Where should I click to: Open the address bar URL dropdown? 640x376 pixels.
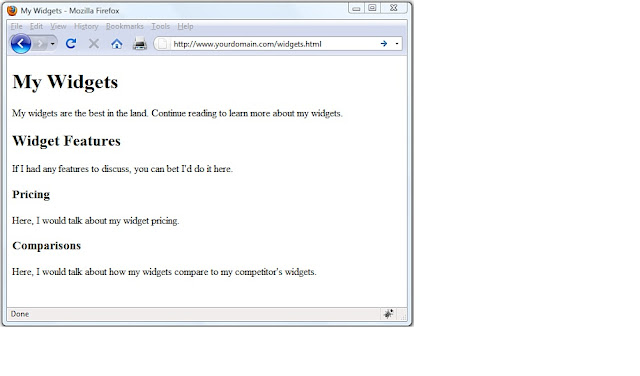pos(397,44)
